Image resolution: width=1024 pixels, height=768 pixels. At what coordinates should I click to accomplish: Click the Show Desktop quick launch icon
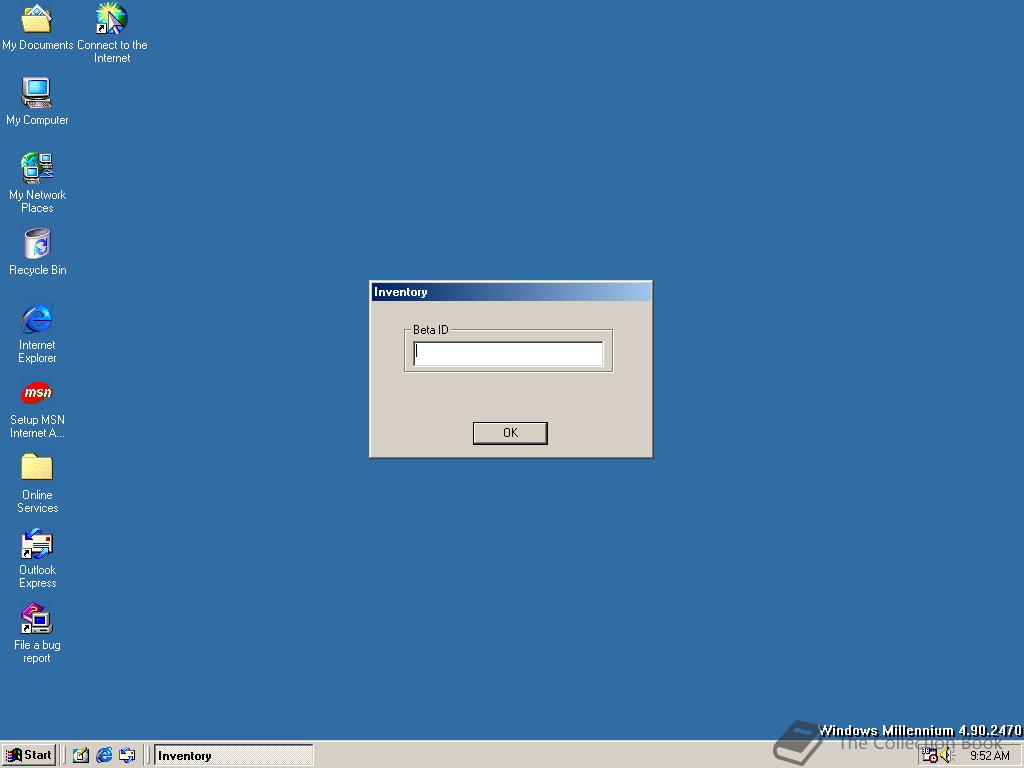[x=80, y=756]
